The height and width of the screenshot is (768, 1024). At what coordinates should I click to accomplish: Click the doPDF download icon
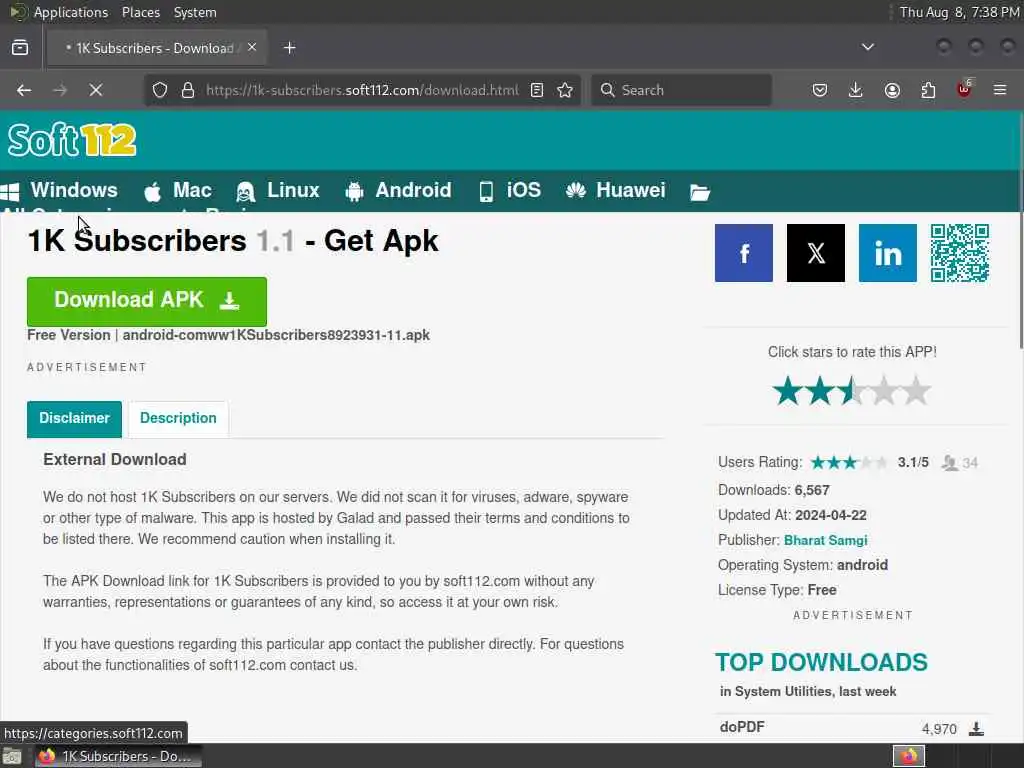point(976,728)
